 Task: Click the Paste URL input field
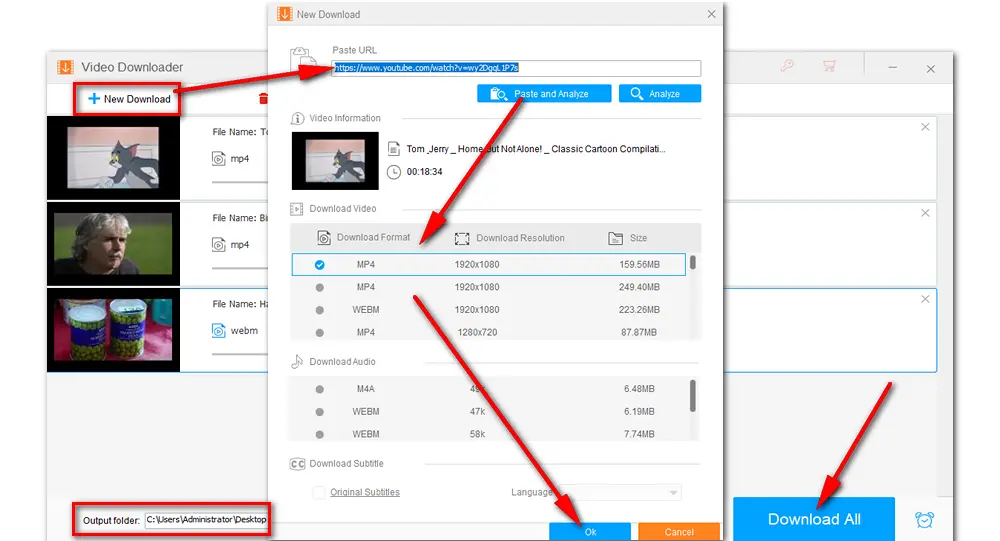pos(516,68)
